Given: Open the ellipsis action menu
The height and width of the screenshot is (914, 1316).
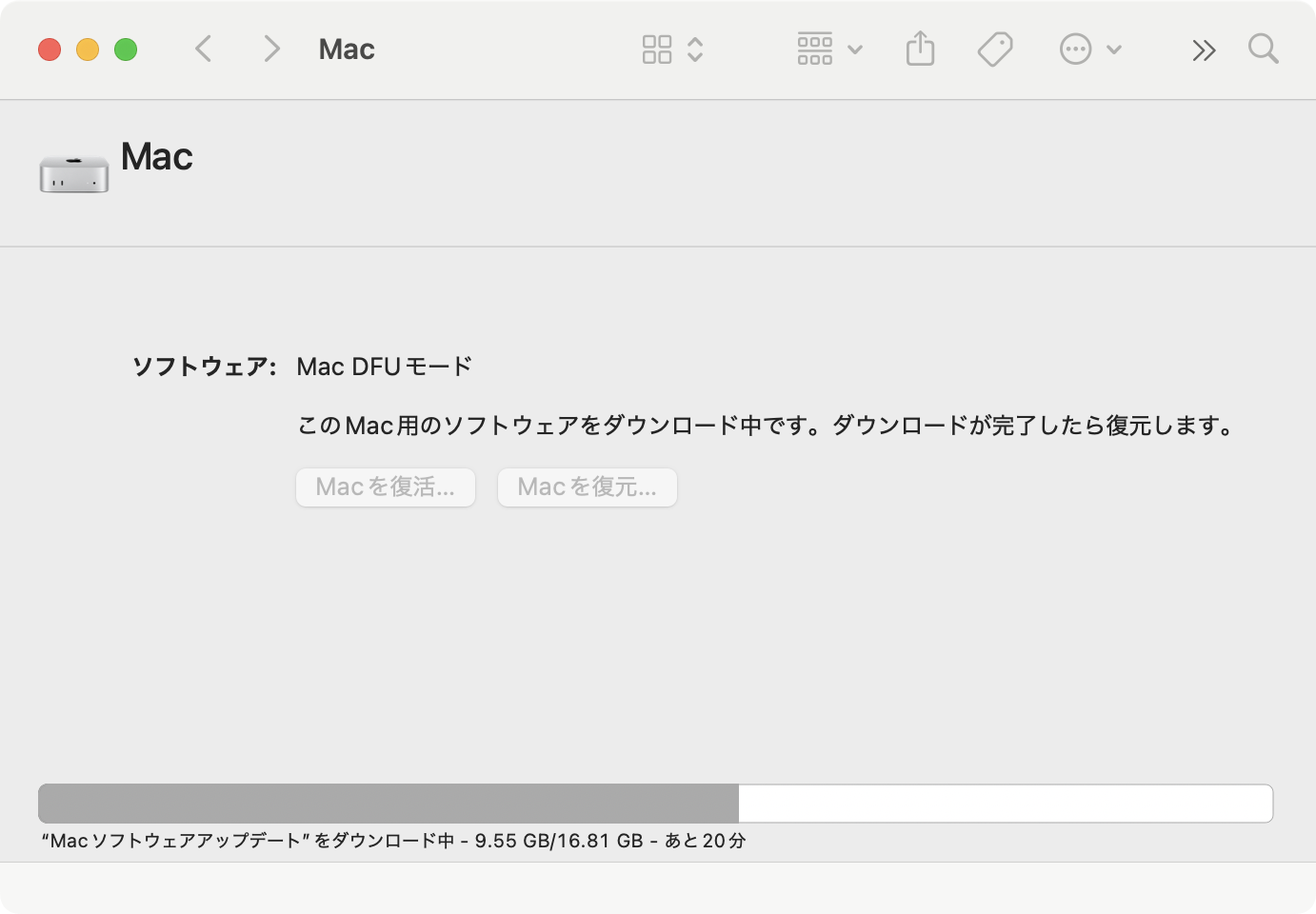Looking at the screenshot, I should coord(1075,50).
